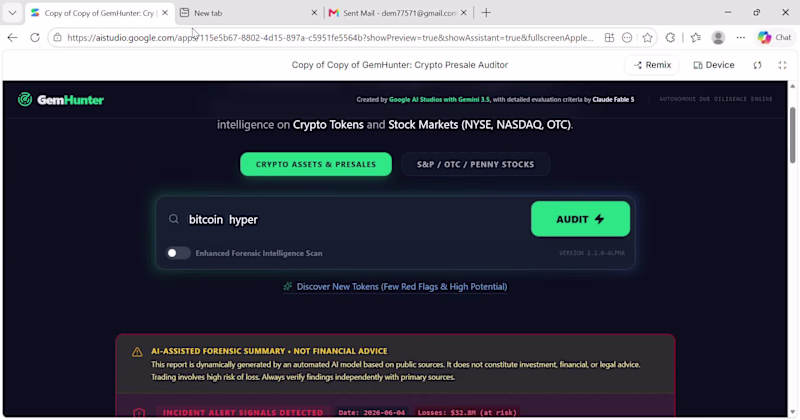Click the scrollbar down arrow

pyautogui.click(x=792, y=412)
